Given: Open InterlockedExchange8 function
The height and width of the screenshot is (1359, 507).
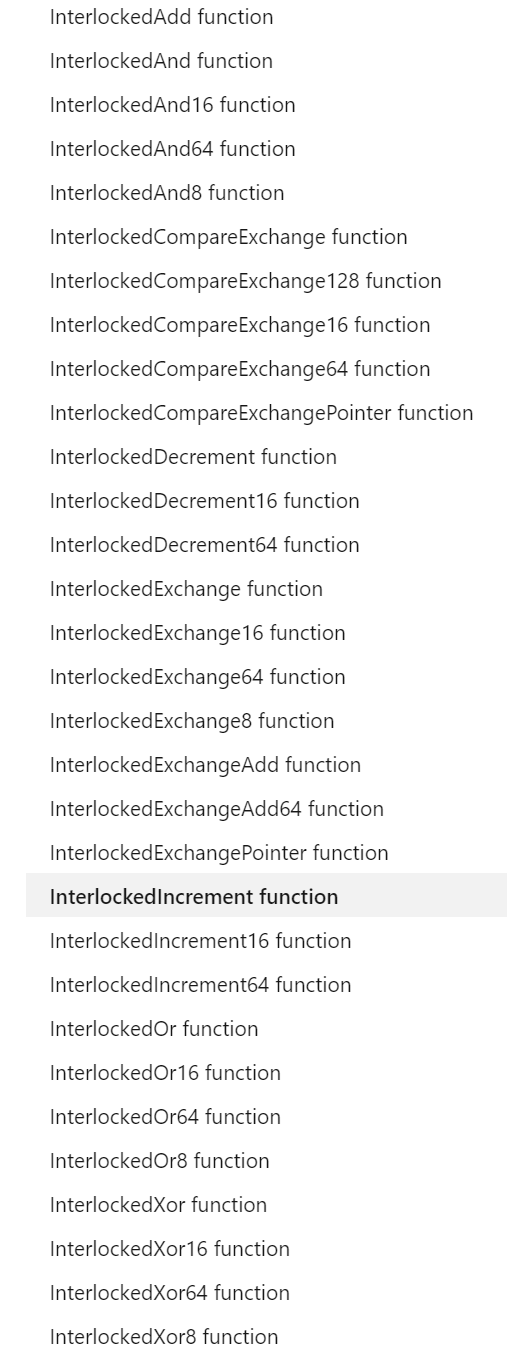Looking at the screenshot, I should [x=192, y=721].
